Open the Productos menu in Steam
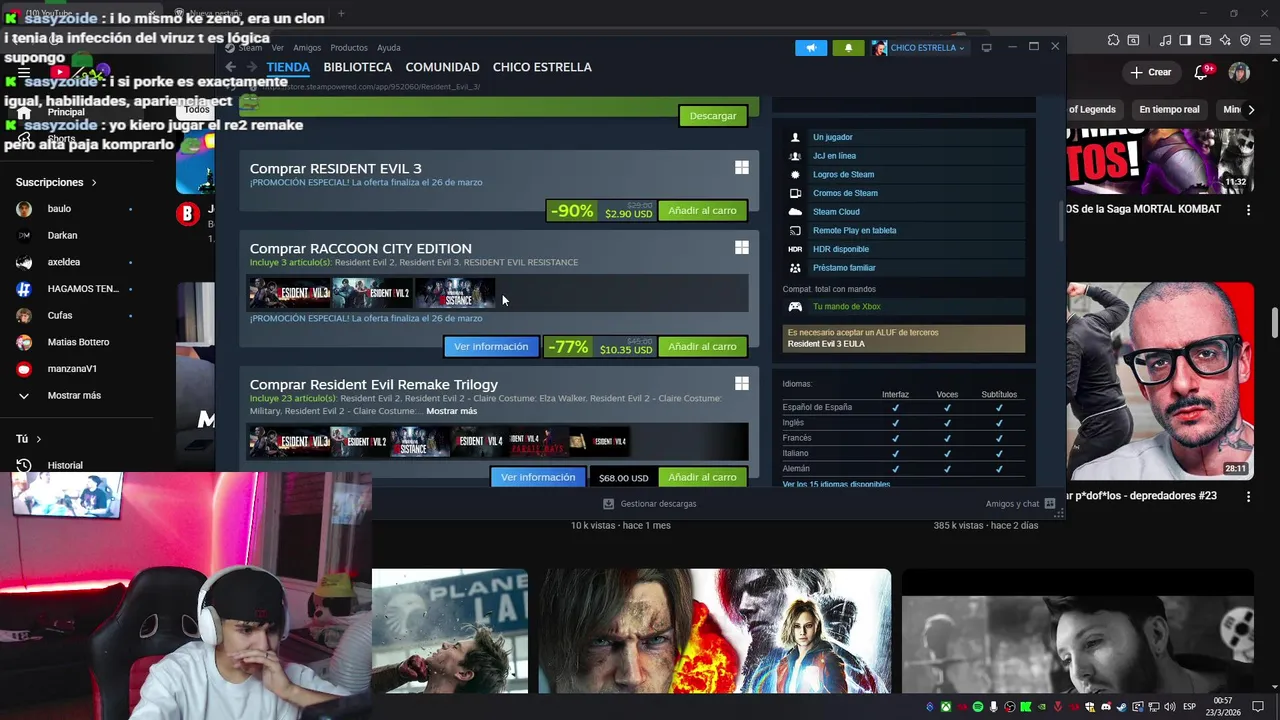 click(349, 48)
